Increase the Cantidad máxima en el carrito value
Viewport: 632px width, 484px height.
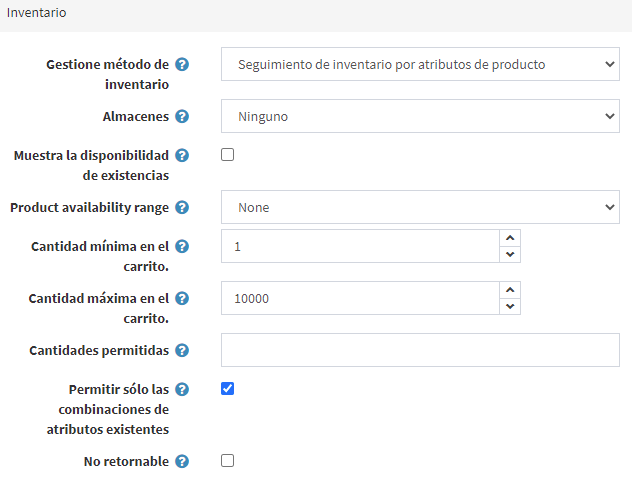click(510, 290)
